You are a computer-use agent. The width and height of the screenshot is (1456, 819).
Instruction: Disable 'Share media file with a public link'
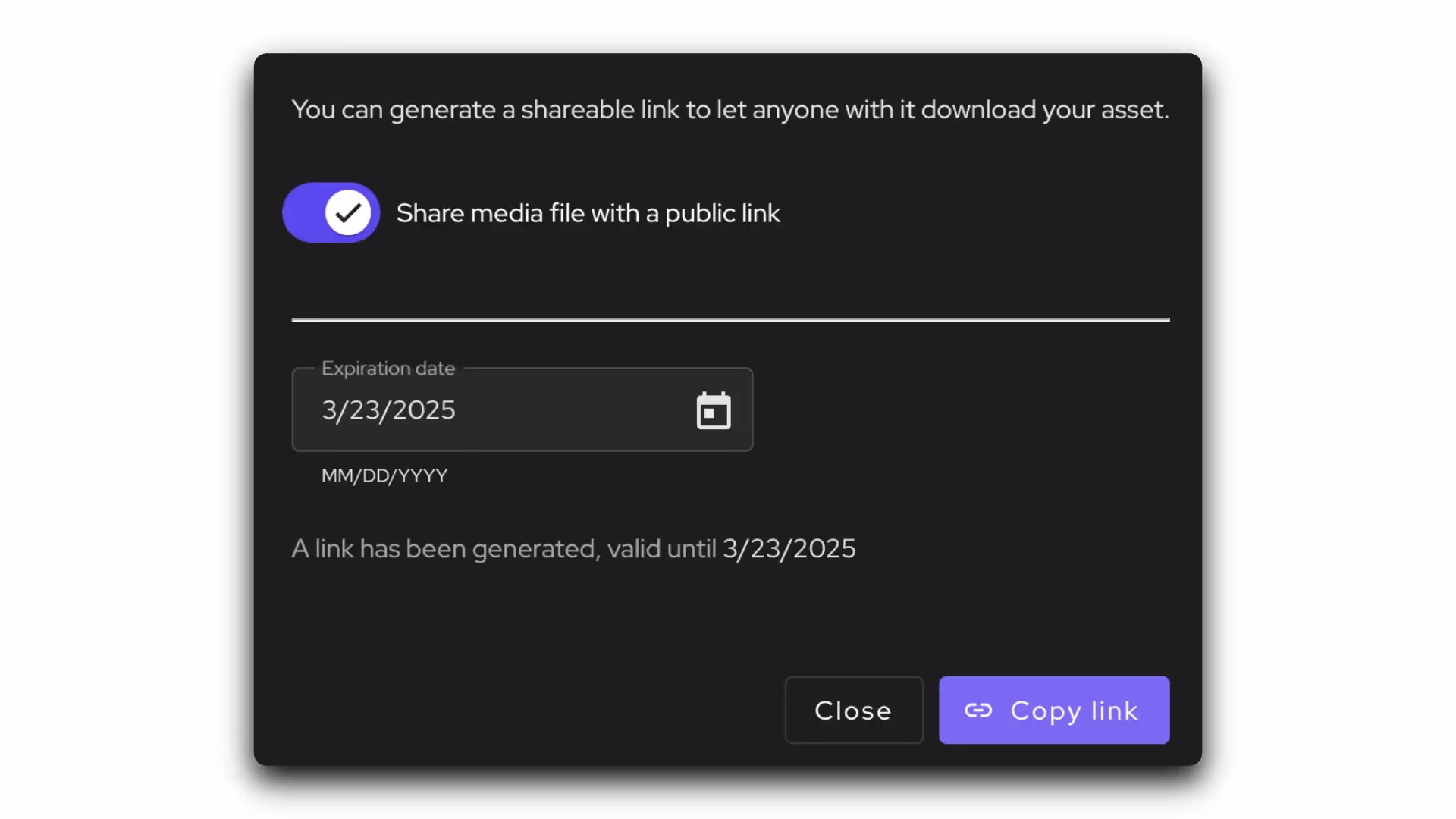[x=331, y=212]
